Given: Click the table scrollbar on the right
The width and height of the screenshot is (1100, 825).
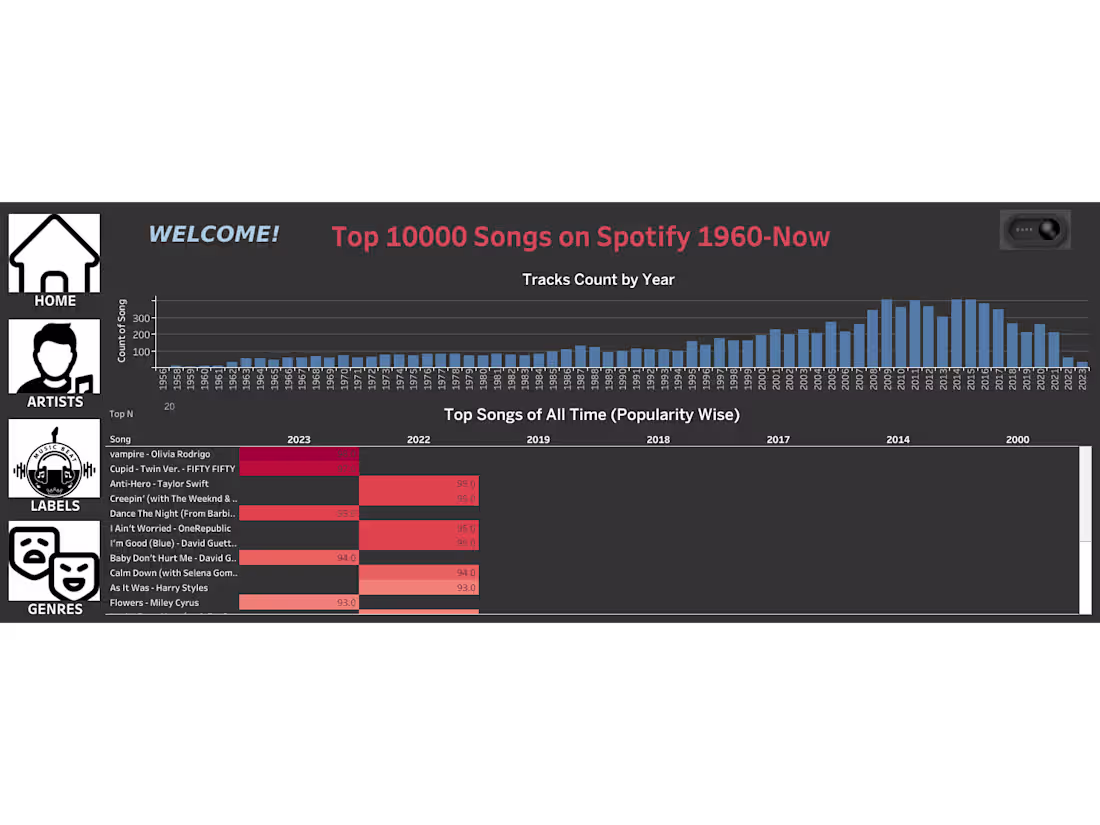Looking at the screenshot, I should (x=1085, y=520).
